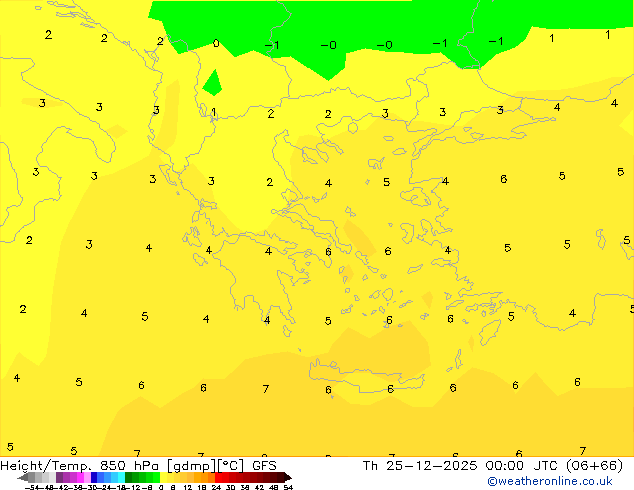634x490 pixels.
Task: Select the '54' label on the legend scale
Action: click(x=288, y=487)
